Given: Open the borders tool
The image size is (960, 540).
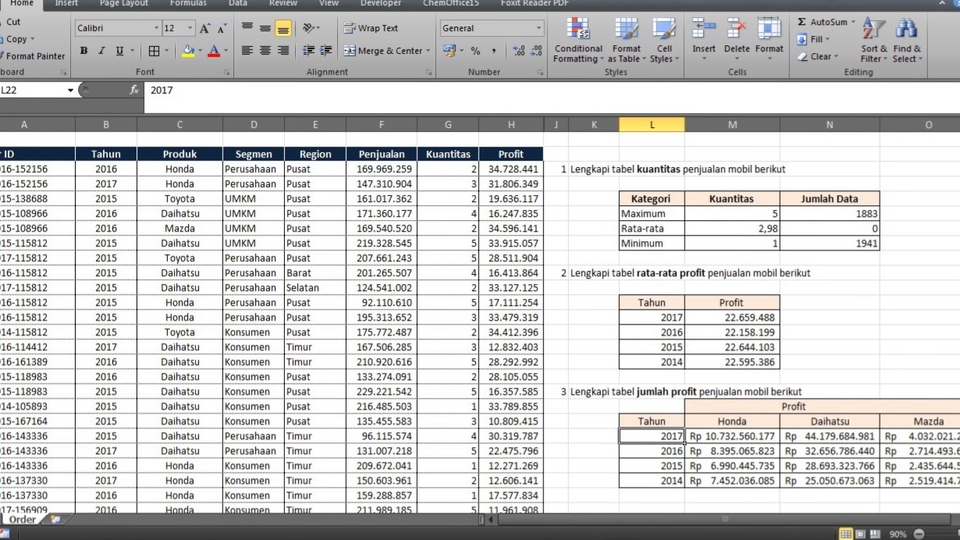Looking at the screenshot, I should tap(154, 51).
